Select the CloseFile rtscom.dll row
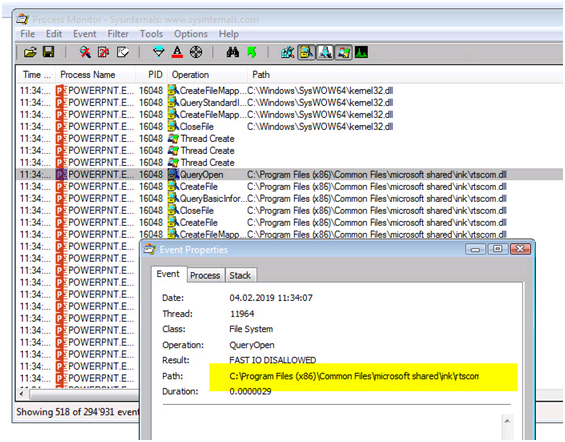This screenshot has height=442, width=565. pyautogui.click(x=290, y=210)
